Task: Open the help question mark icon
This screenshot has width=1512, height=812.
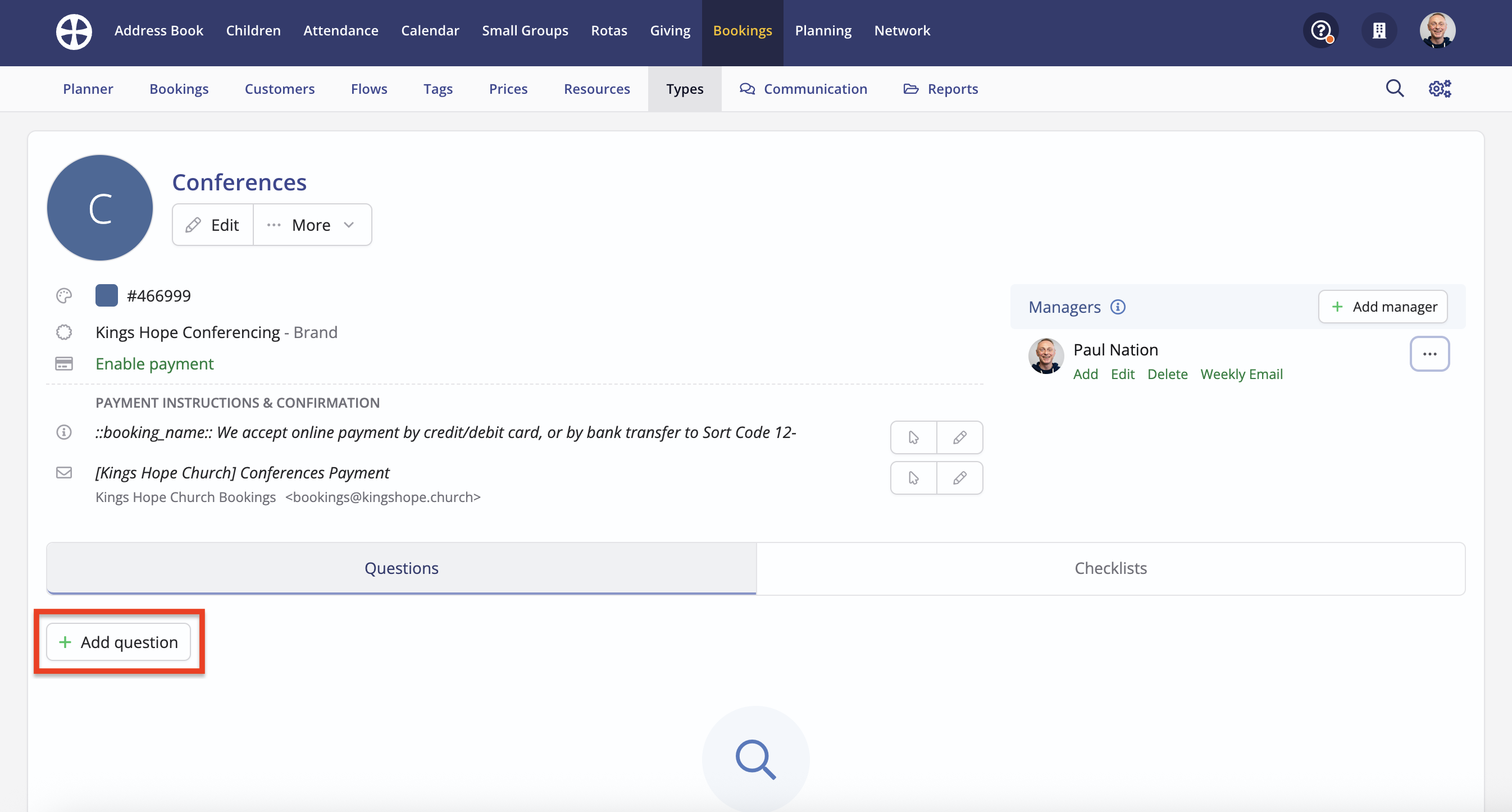Action: tap(1320, 30)
